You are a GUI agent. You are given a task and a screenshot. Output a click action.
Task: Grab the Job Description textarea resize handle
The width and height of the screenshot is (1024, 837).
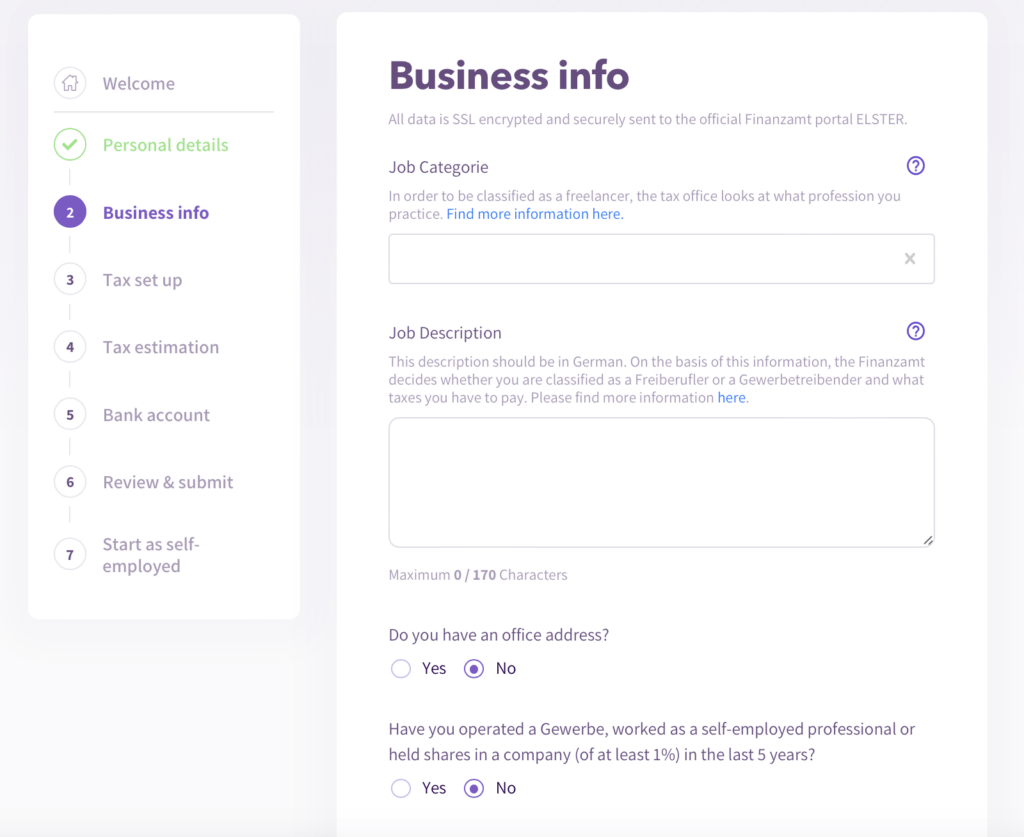(x=928, y=541)
